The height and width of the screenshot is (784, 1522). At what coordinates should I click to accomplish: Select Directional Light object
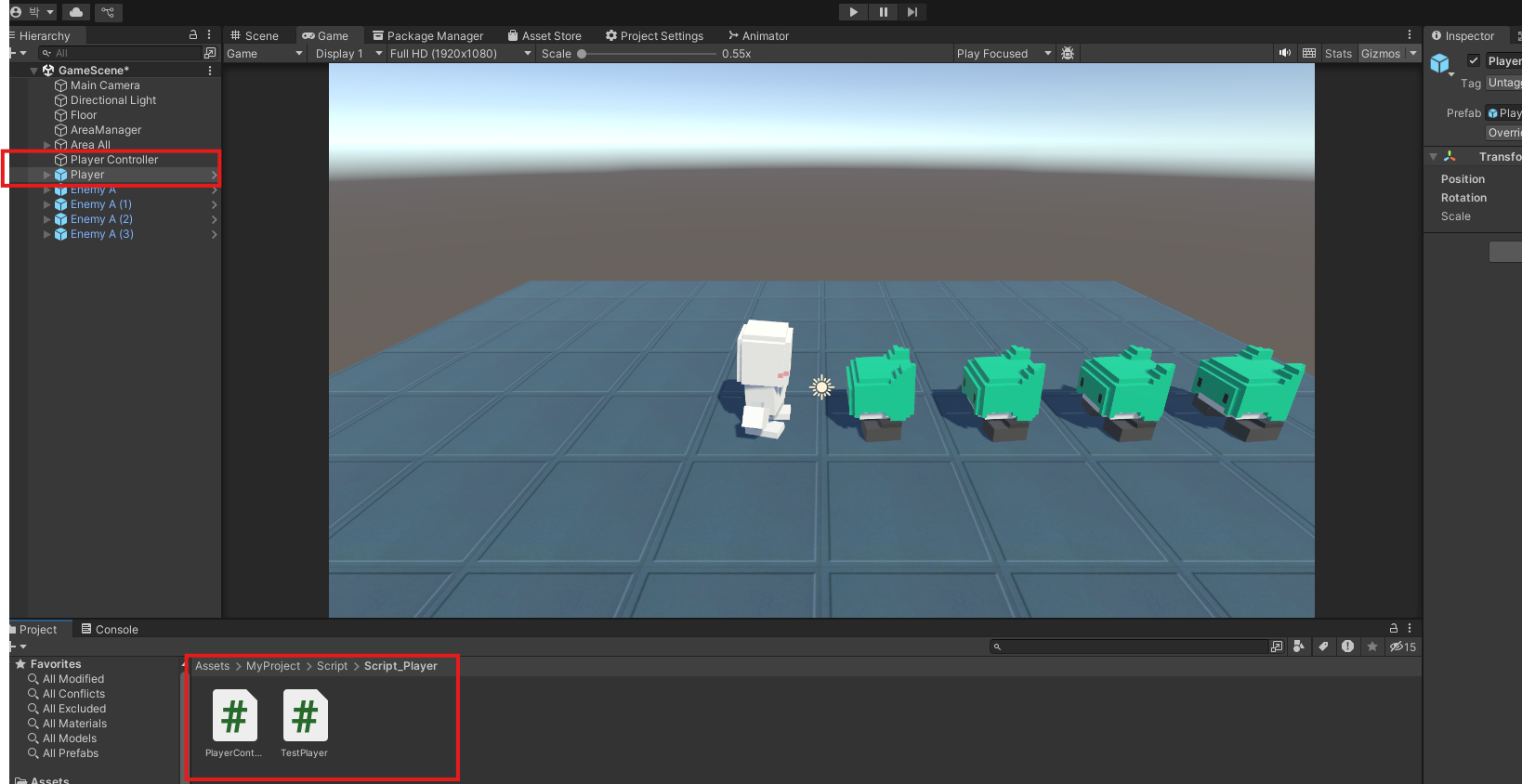[113, 100]
